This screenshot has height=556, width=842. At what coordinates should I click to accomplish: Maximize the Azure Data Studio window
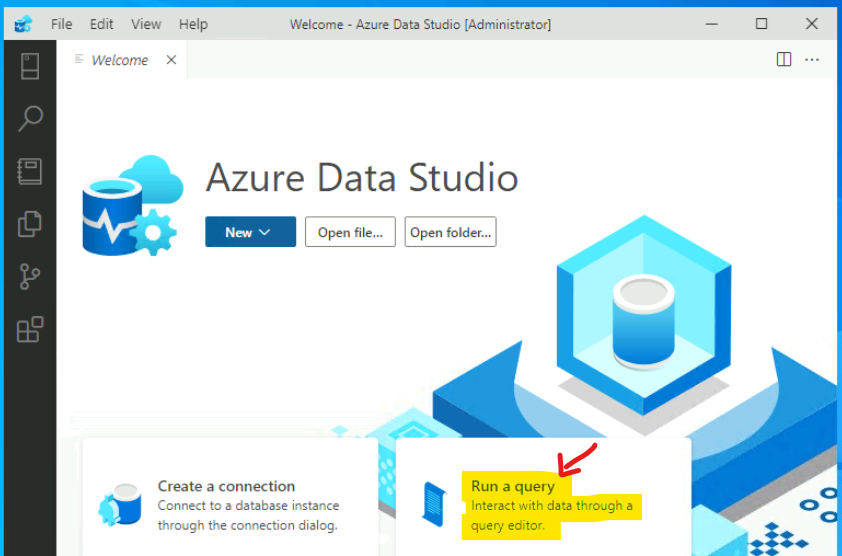(761, 24)
